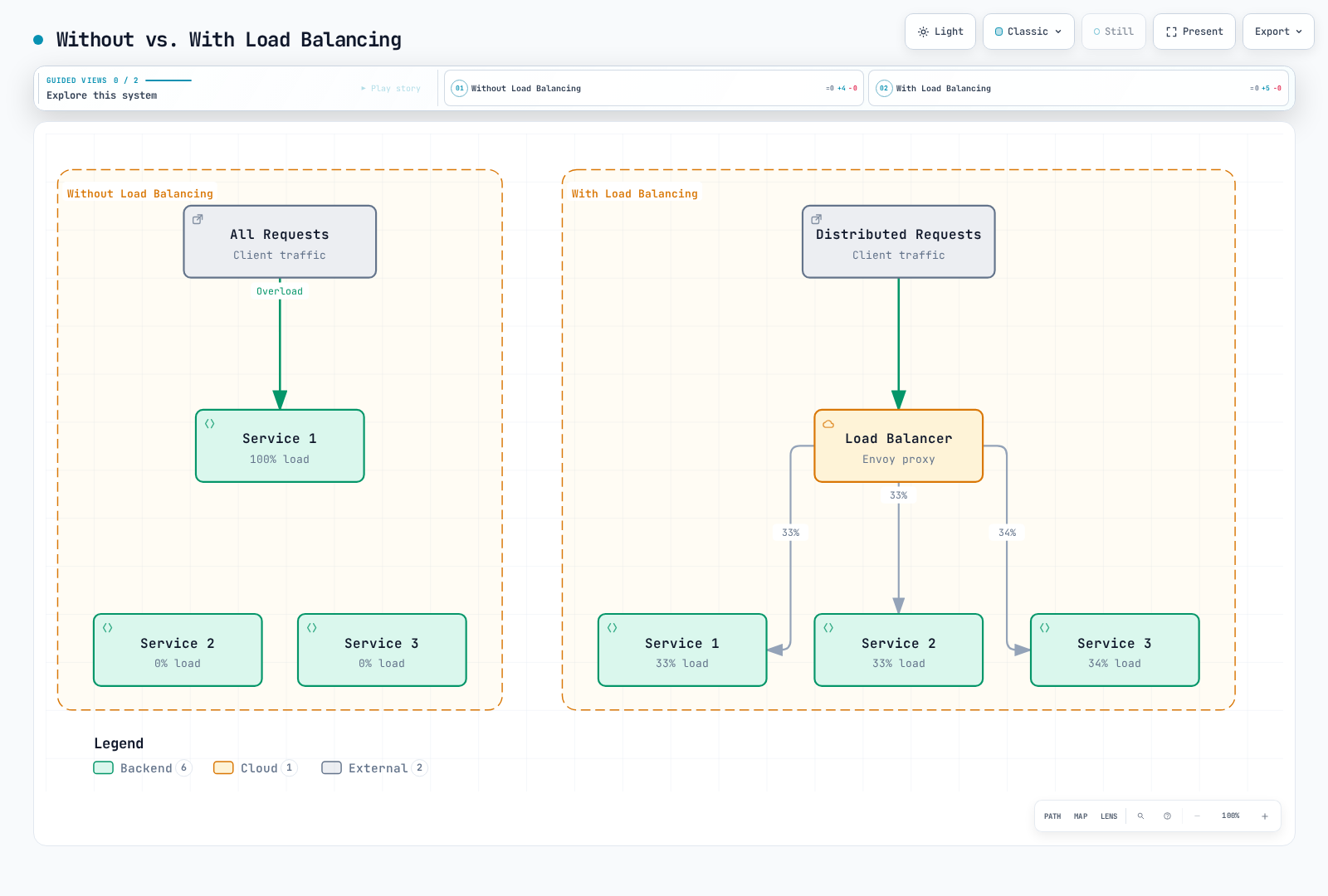Select the All Requests node
This screenshot has width=1328, height=896.
[x=280, y=241]
